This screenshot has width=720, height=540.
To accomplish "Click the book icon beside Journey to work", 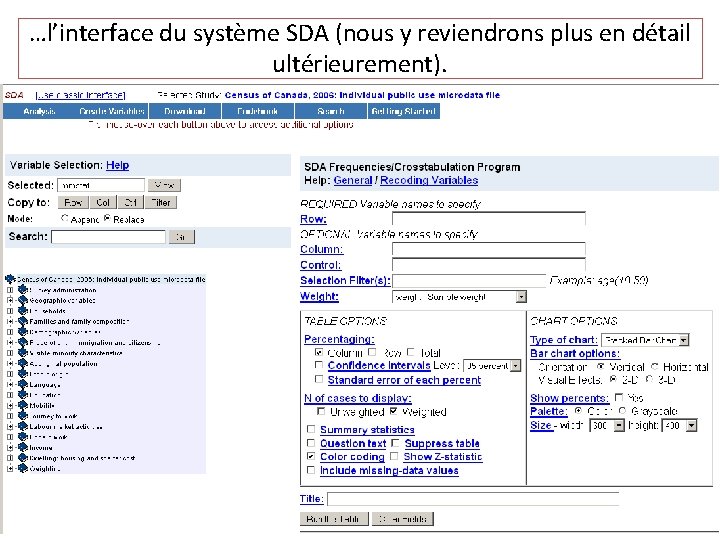I will pos(22,416).
